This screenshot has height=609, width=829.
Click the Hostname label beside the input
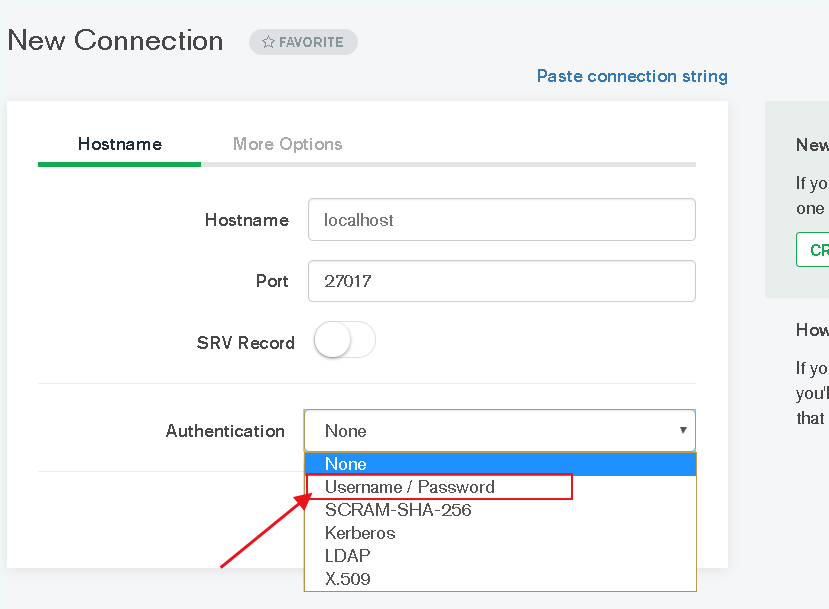pyautogui.click(x=246, y=220)
